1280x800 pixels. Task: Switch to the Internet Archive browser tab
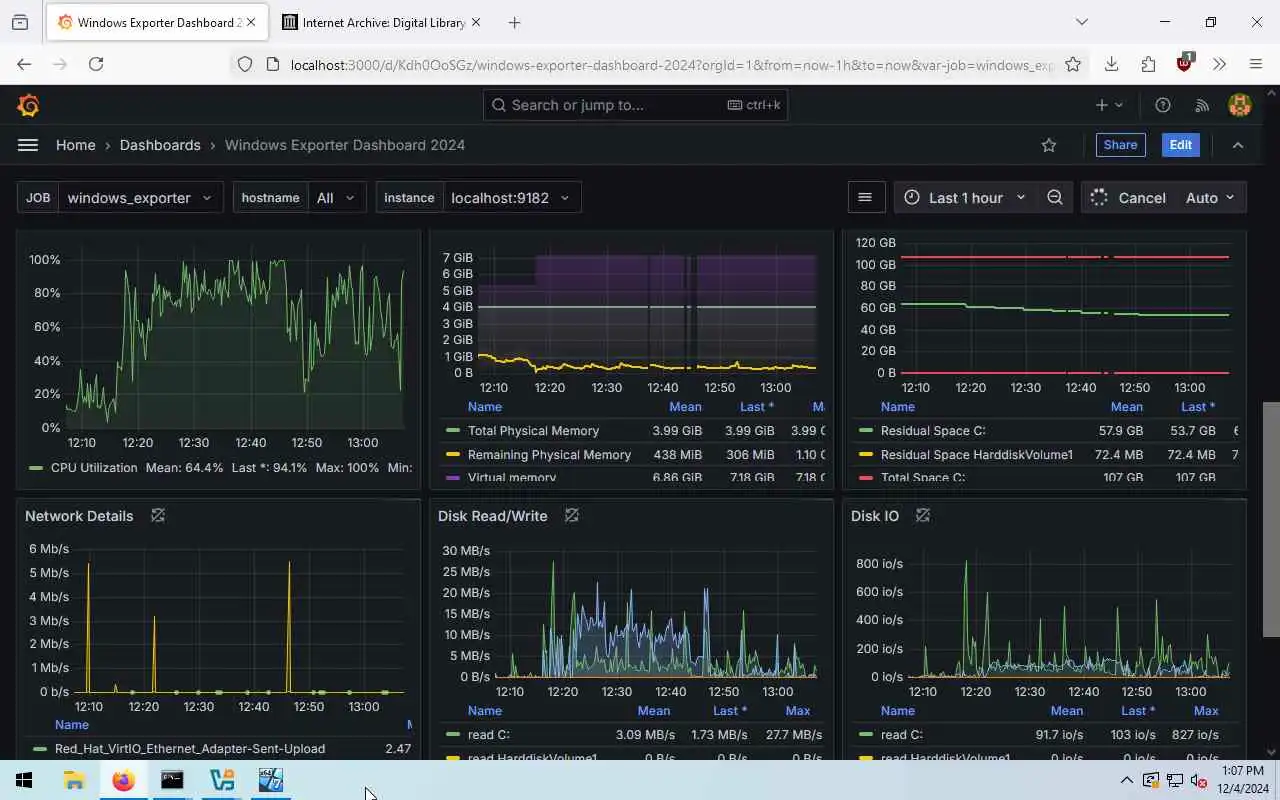pos(380,22)
